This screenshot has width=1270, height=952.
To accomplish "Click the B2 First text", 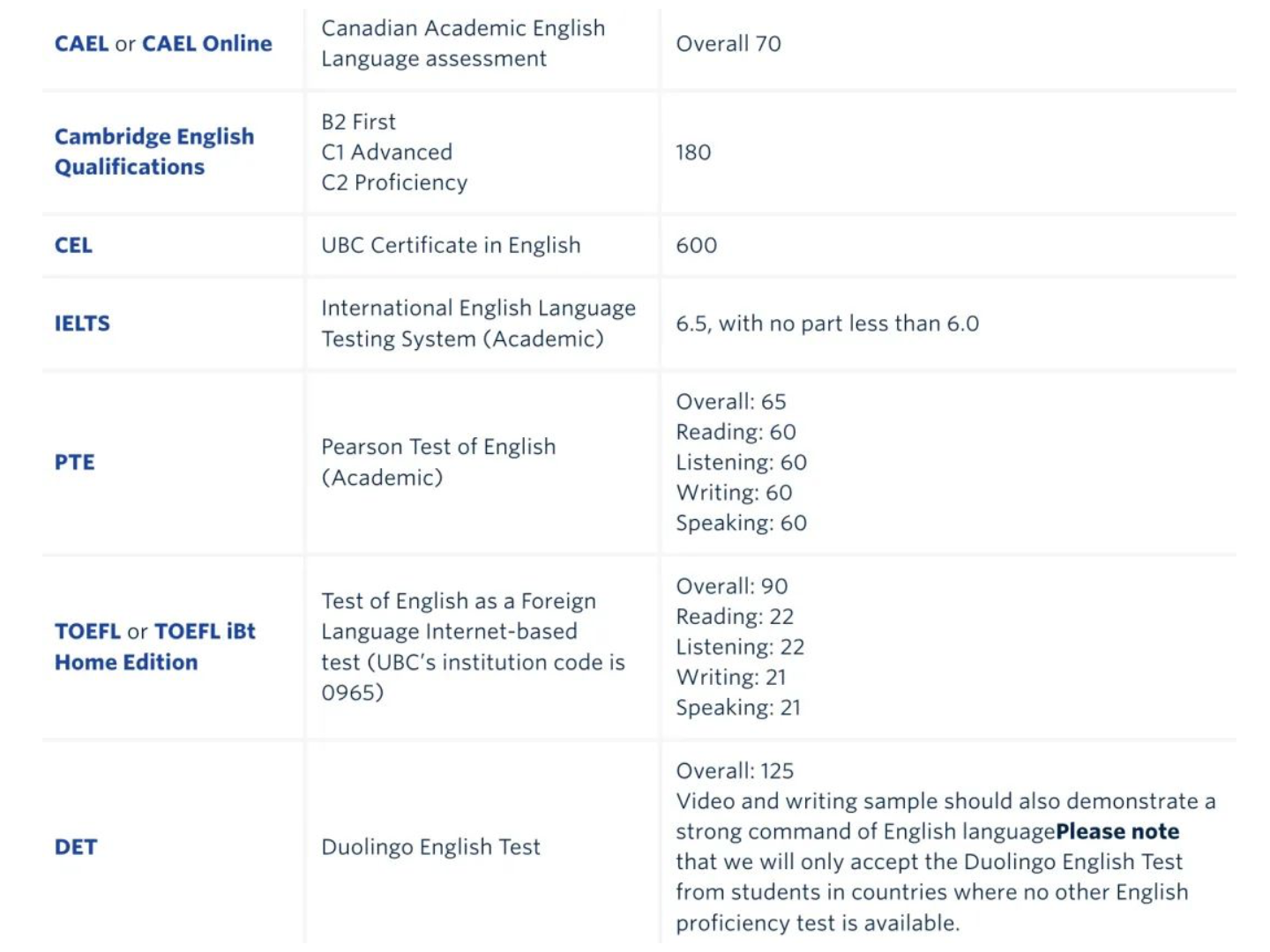I will [358, 122].
